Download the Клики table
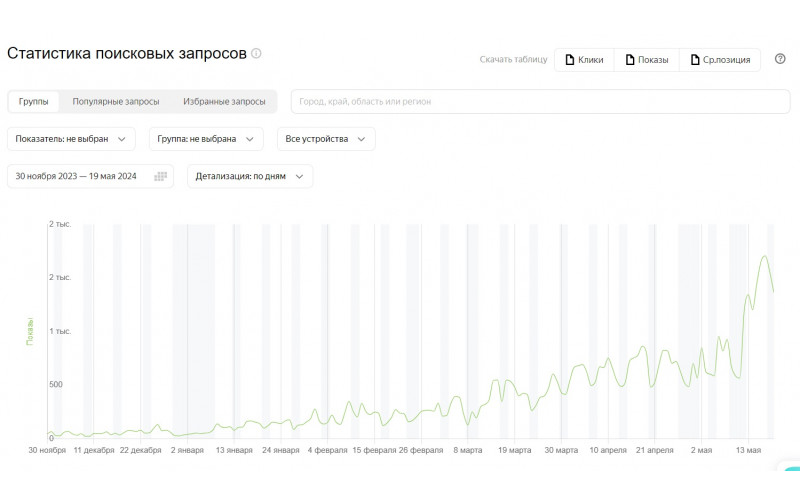The height and width of the screenshot is (504, 800). 584,60
